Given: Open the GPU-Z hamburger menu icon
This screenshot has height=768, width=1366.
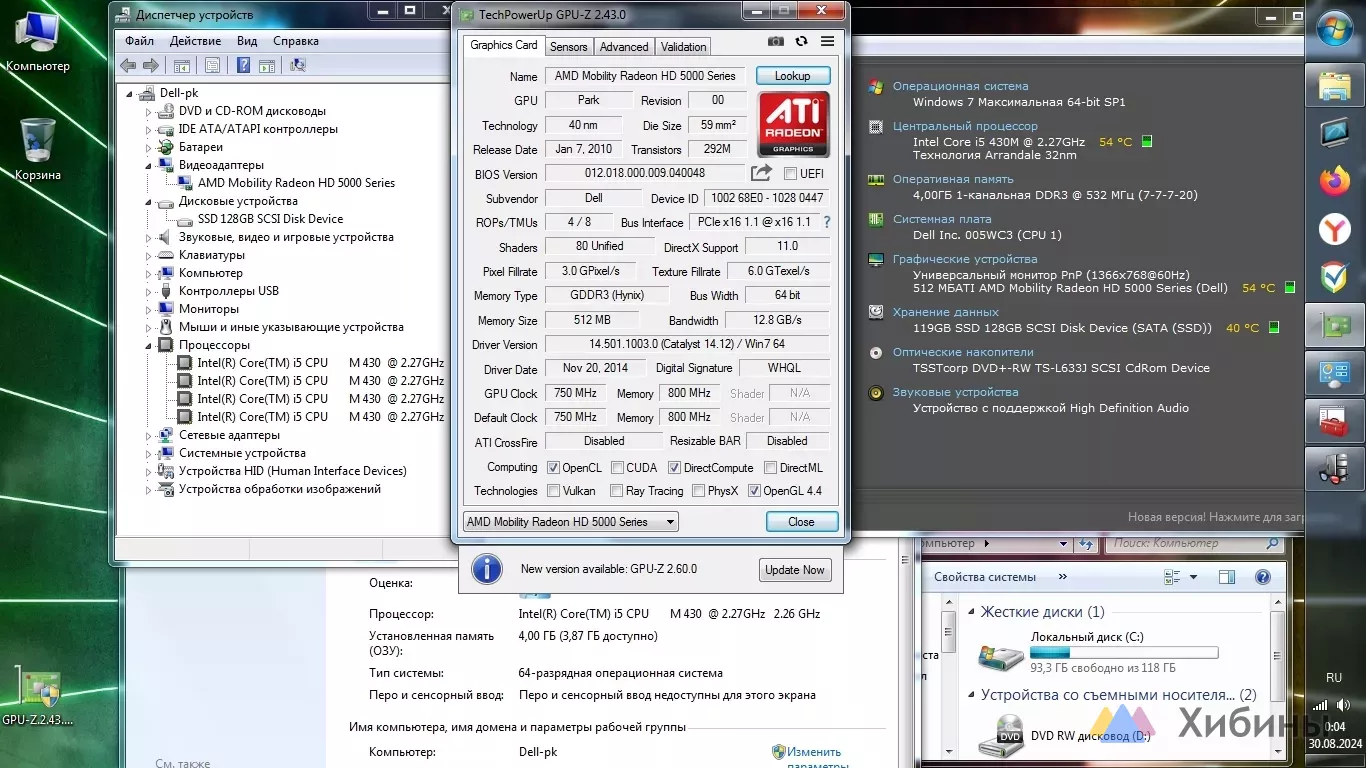Looking at the screenshot, I should [x=827, y=41].
